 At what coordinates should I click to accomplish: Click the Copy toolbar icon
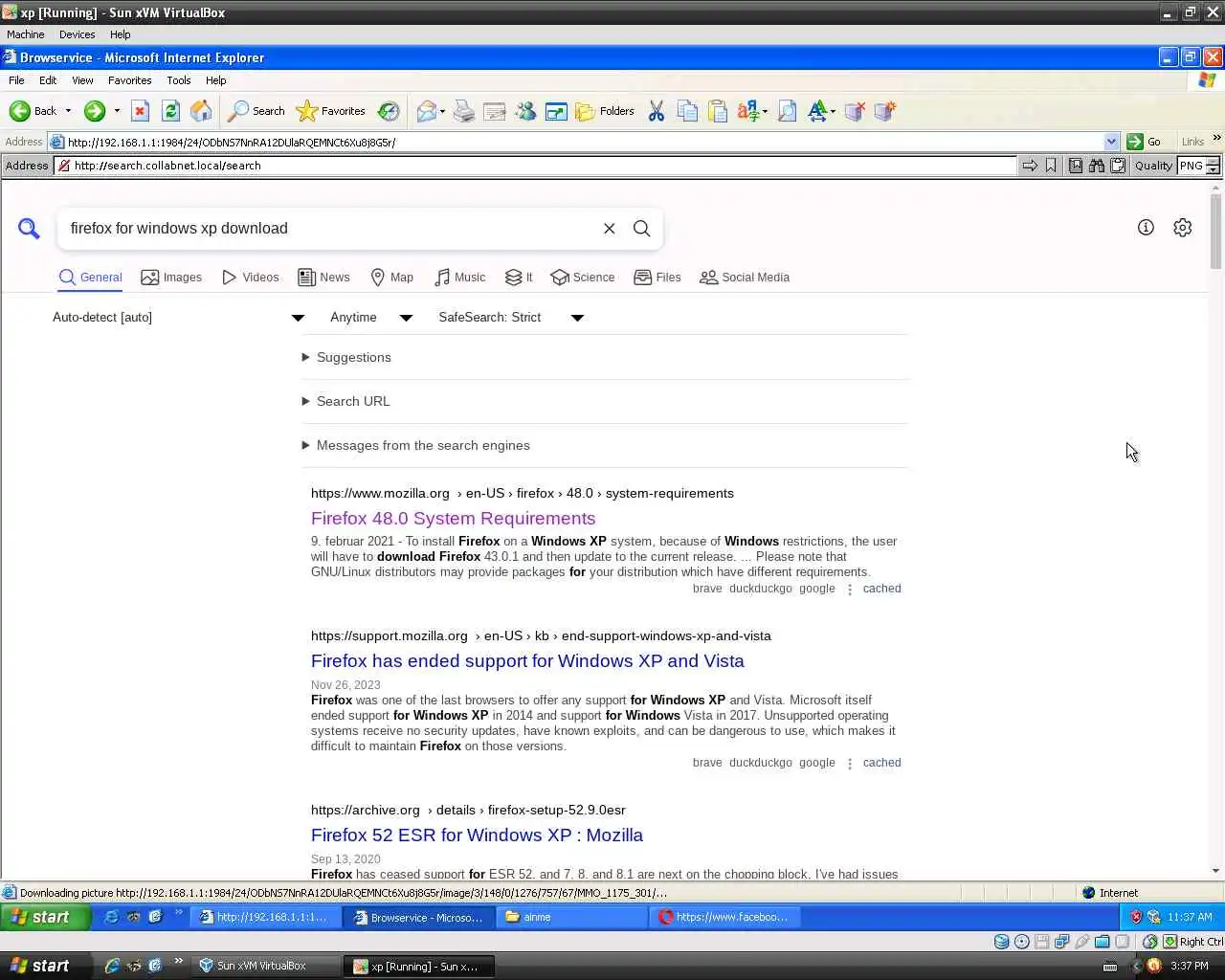click(687, 111)
